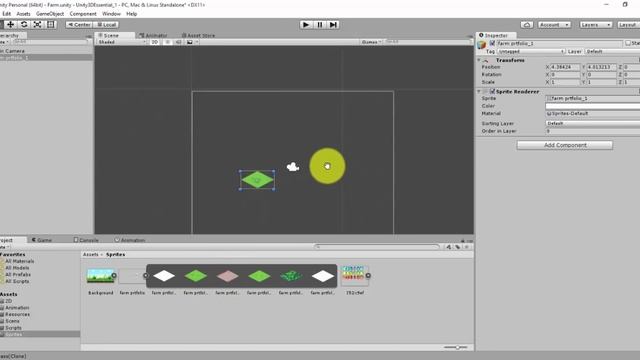Open Cloud services via the cloud icon

pyautogui.click(x=527, y=25)
